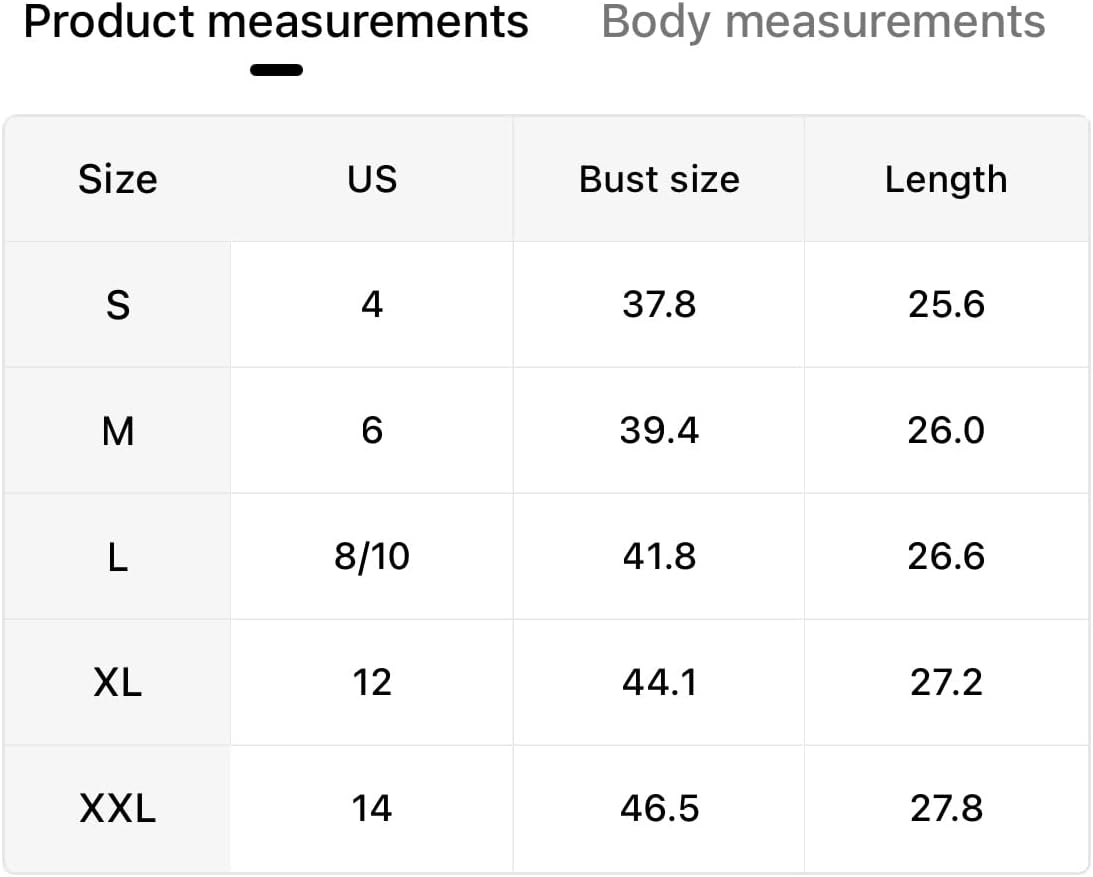Image resolution: width=1093 pixels, height=877 pixels.
Task: Click the 39.4 bust size value
Action: (x=659, y=430)
